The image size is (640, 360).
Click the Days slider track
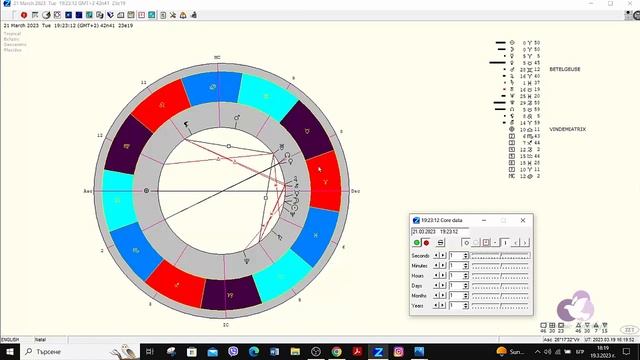tap(500, 285)
